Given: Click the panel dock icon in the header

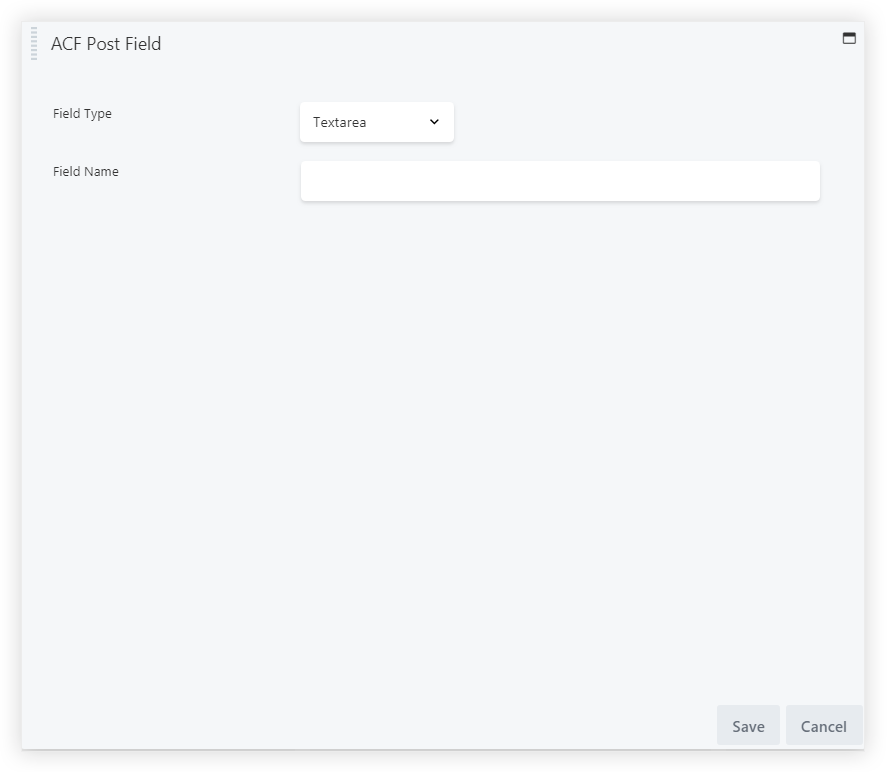Looking at the screenshot, I should (849, 38).
